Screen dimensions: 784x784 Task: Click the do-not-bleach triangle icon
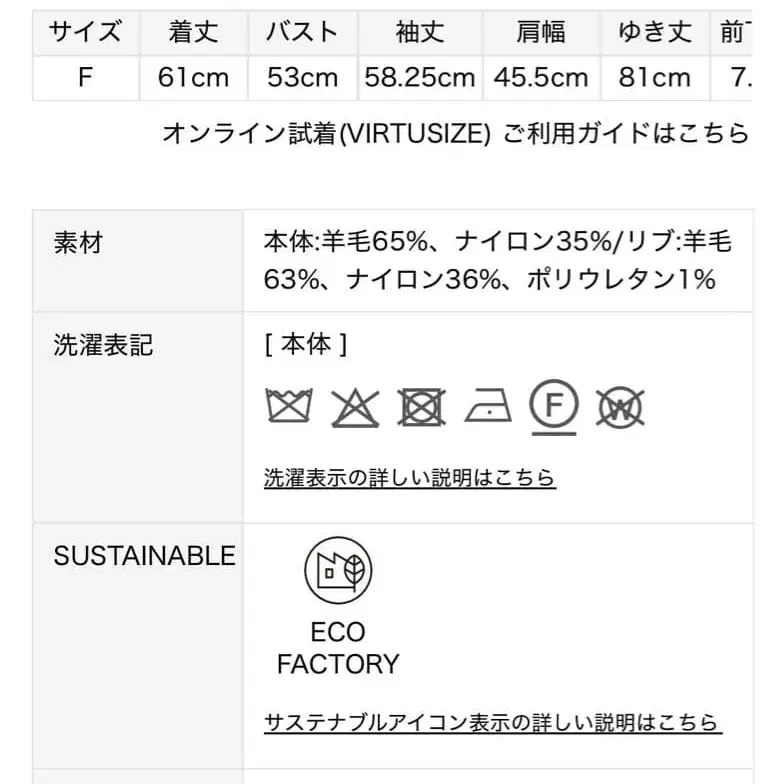tap(355, 407)
